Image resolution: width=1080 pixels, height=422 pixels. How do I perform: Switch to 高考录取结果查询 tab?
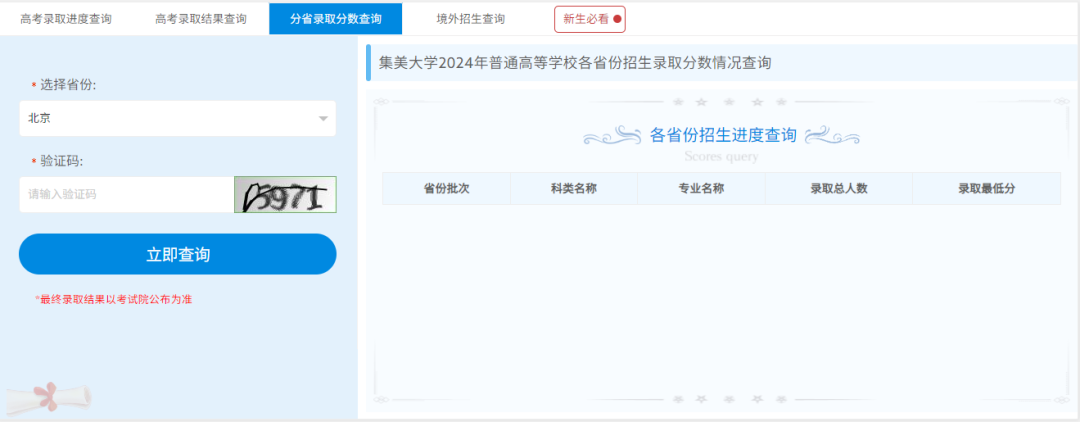(201, 19)
